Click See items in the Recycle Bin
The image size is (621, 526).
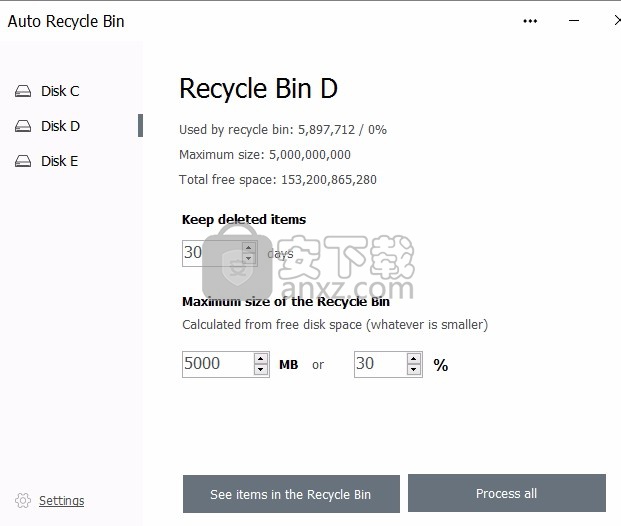[291, 494]
